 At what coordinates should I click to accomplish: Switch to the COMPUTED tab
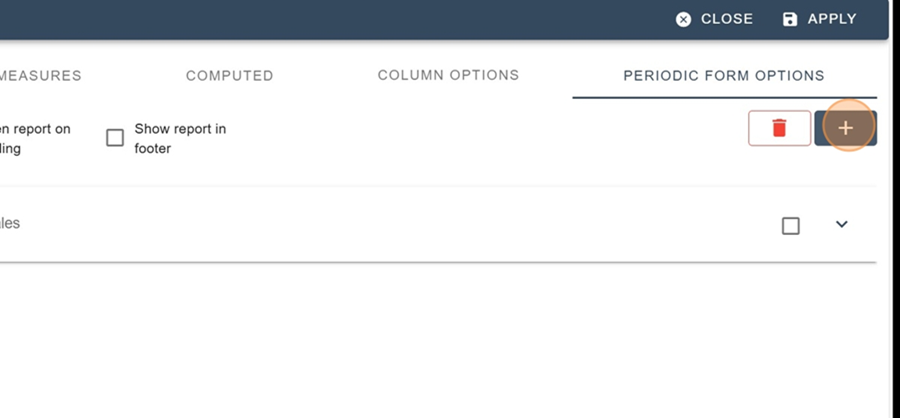tap(230, 75)
